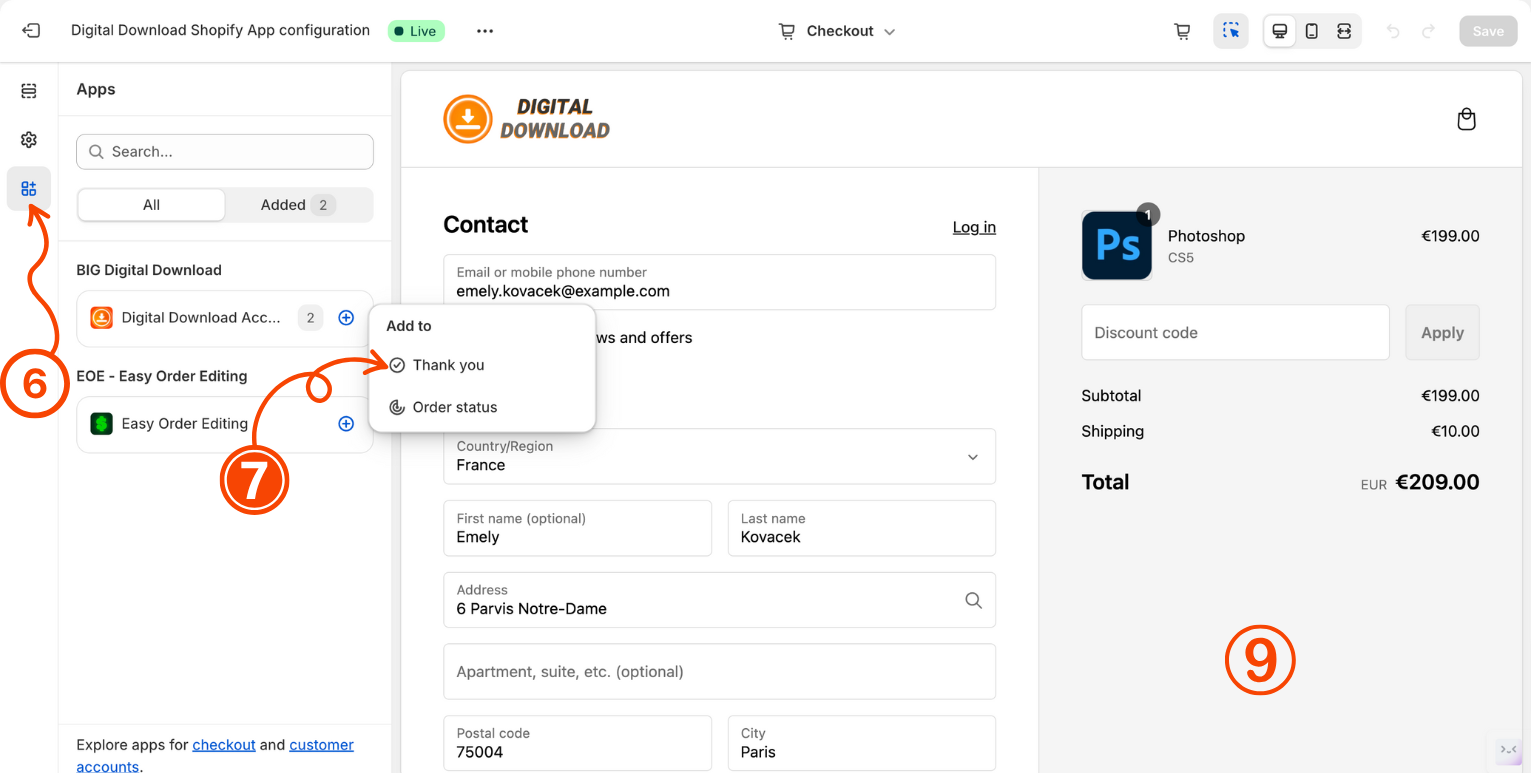
Task: Open the Apps panel icon in sidebar
Action: 29,189
